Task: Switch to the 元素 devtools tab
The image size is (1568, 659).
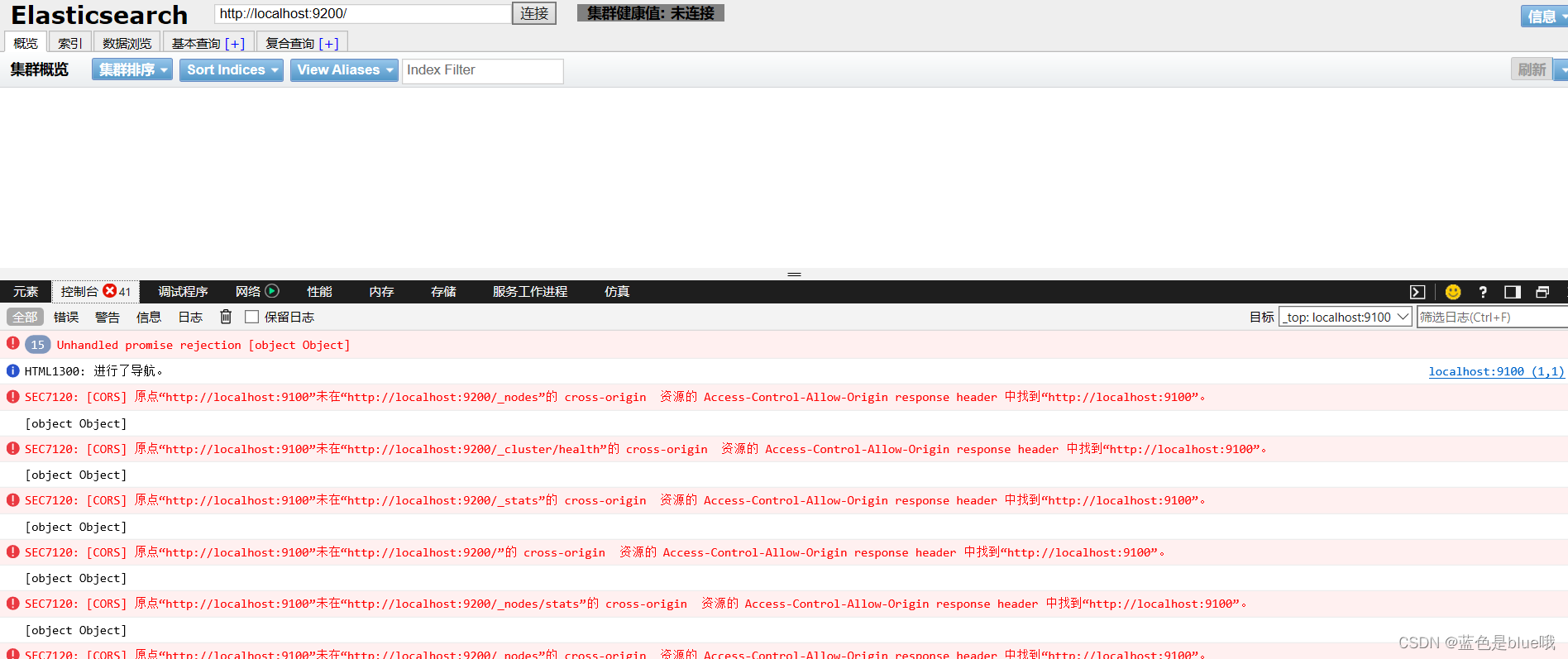Action: (x=26, y=291)
